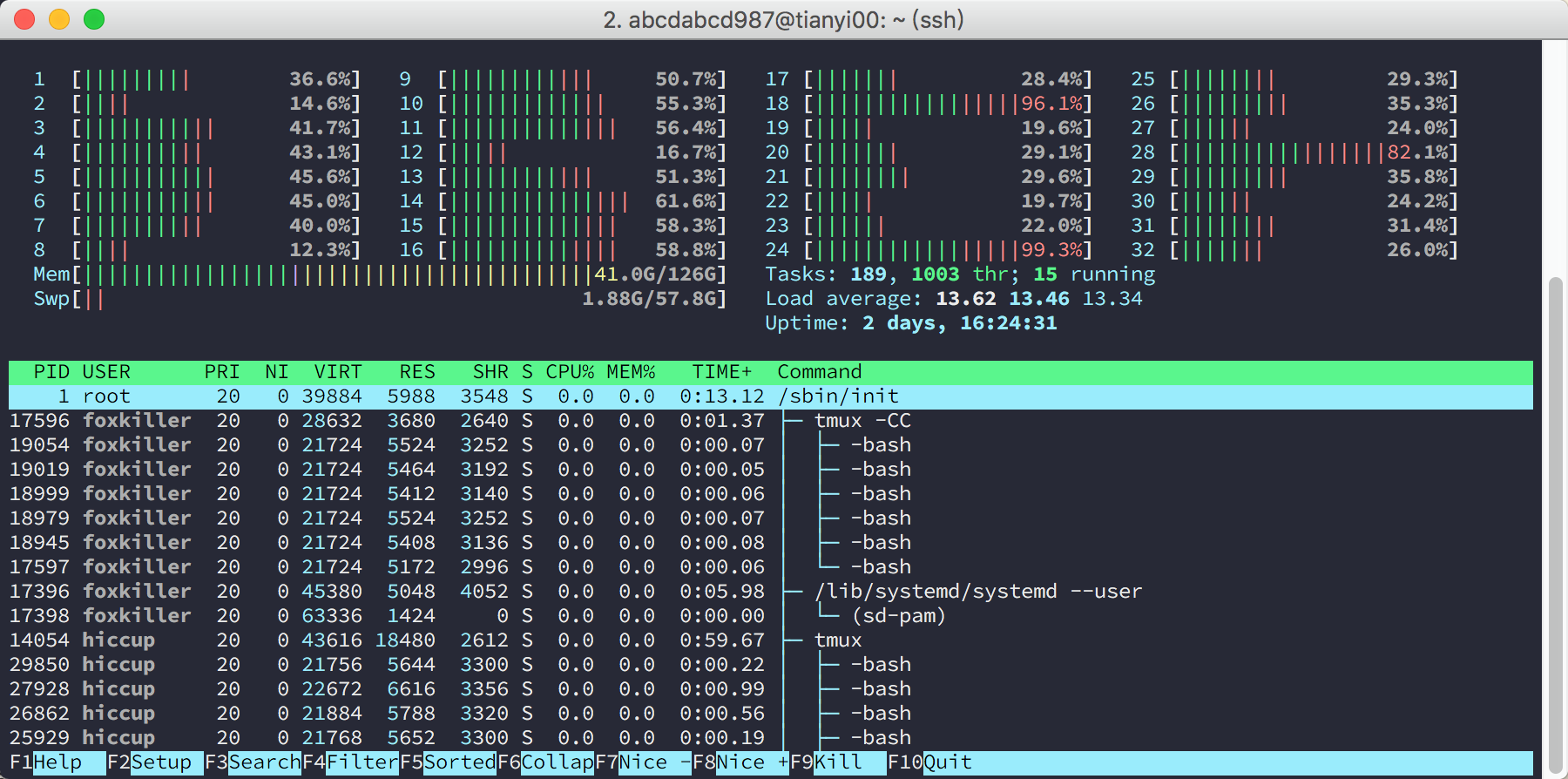Image resolution: width=1568 pixels, height=779 pixels.
Task: Click CPU 28 meter showing 82.1%
Action: click(x=1294, y=152)
